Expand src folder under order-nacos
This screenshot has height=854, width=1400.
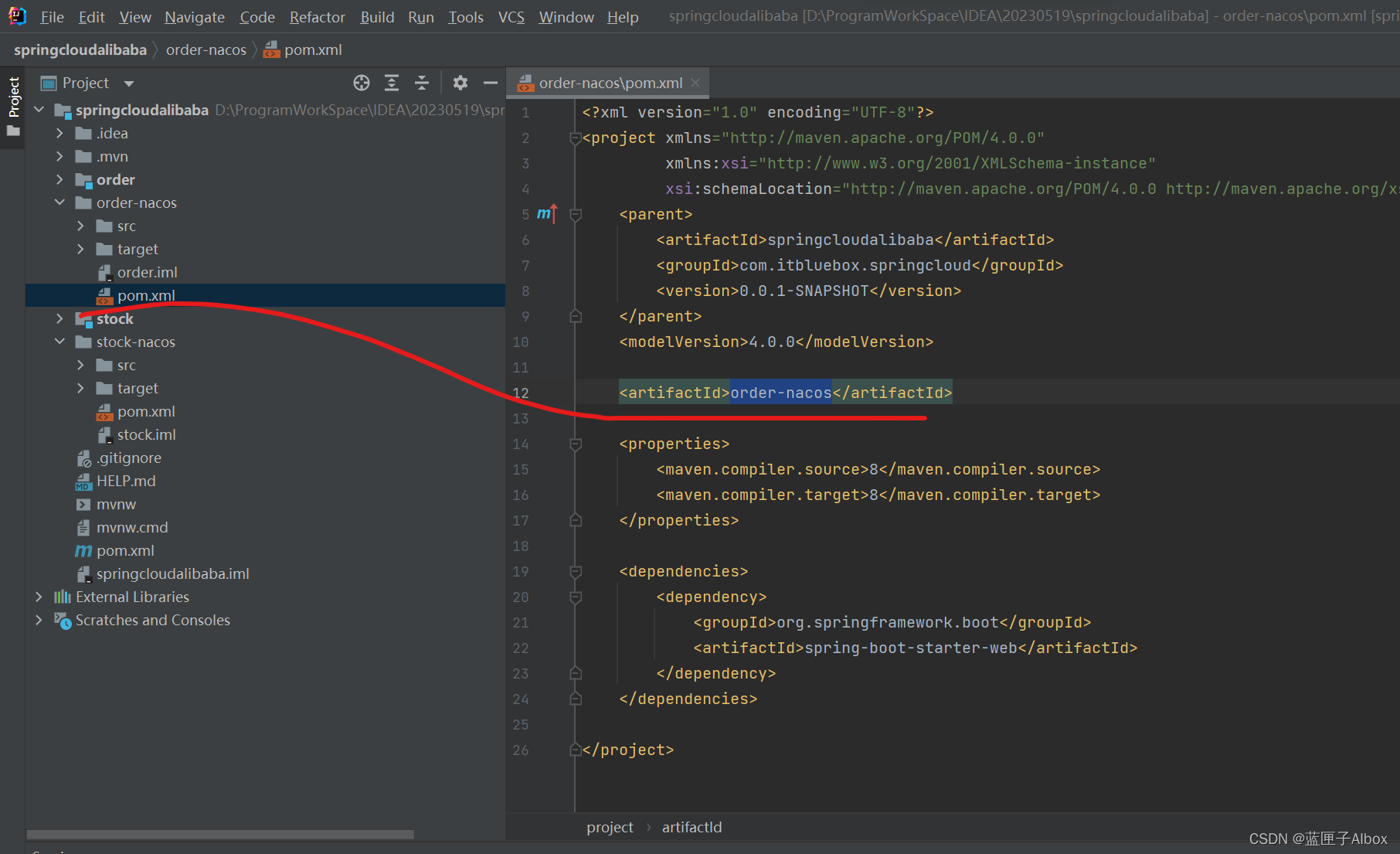pos(80,226)
